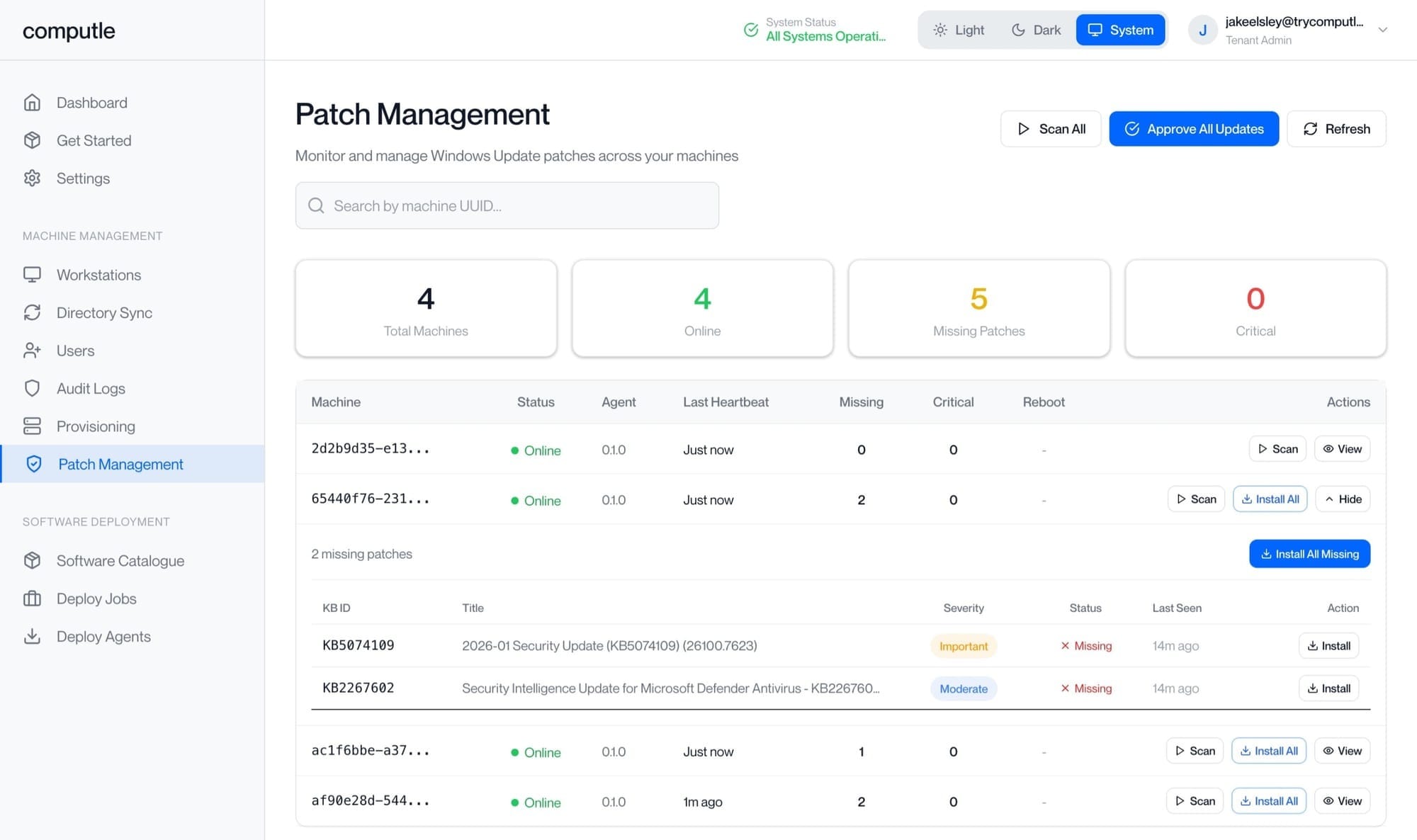Expand ac1f6bbe machine with View button
The image size is (1417, 840).
(1342, 751)
